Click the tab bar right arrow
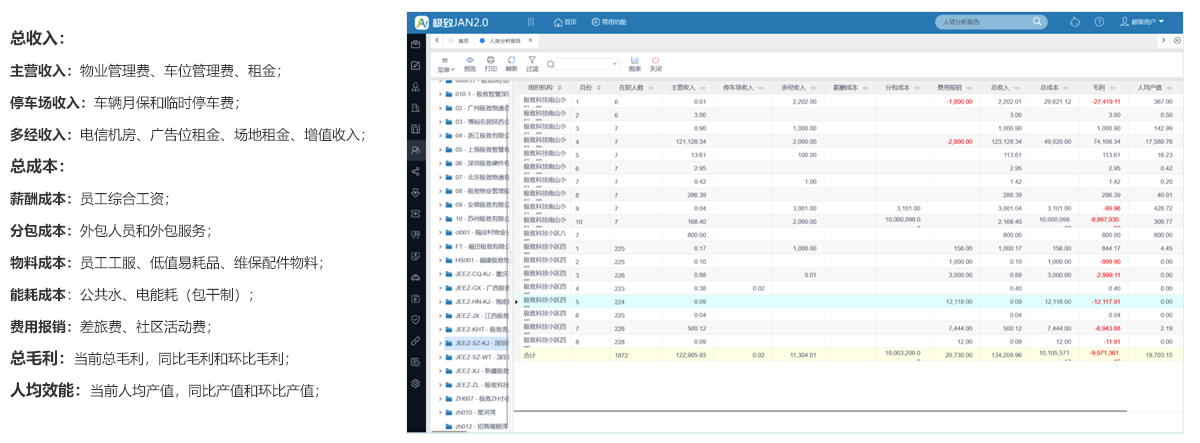 tap(1164, 41)
